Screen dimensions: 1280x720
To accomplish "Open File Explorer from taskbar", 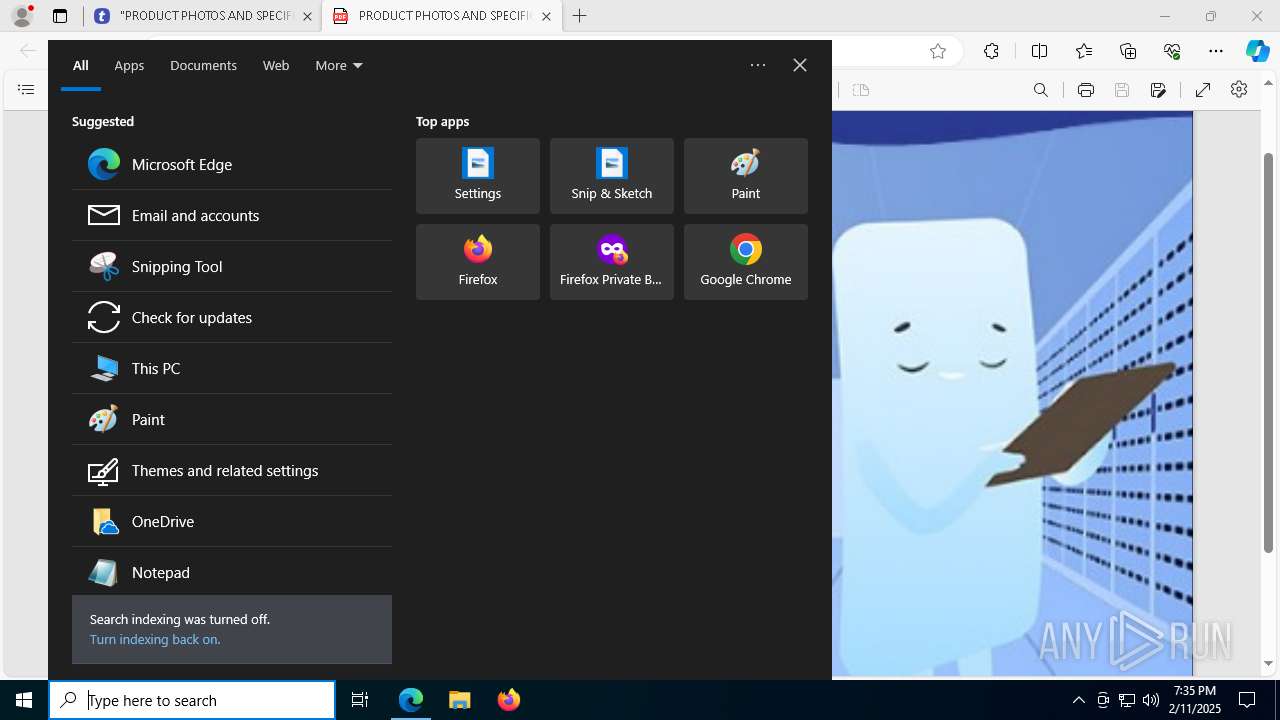I will (x=460, y=700).
